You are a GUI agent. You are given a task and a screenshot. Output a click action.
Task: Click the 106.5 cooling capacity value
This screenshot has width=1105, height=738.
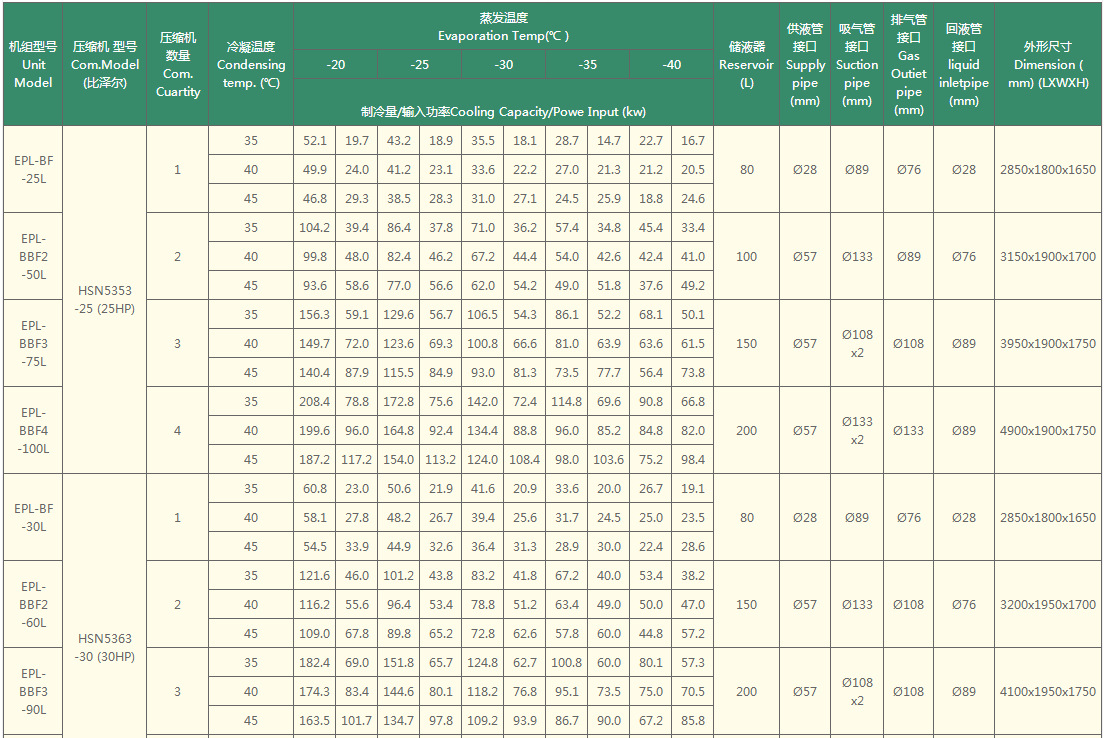[x=483, y=314]
